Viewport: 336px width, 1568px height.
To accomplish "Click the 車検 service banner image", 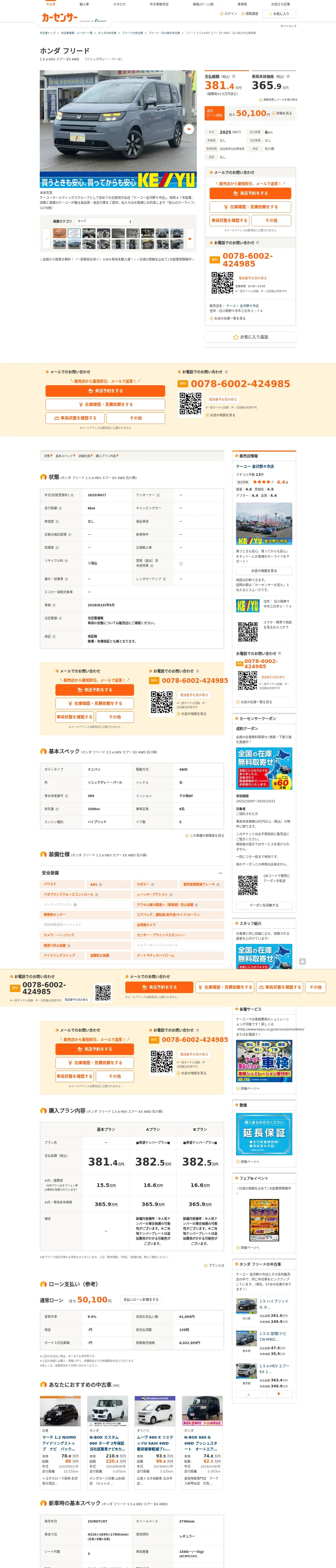I will tap(264, 1061).
